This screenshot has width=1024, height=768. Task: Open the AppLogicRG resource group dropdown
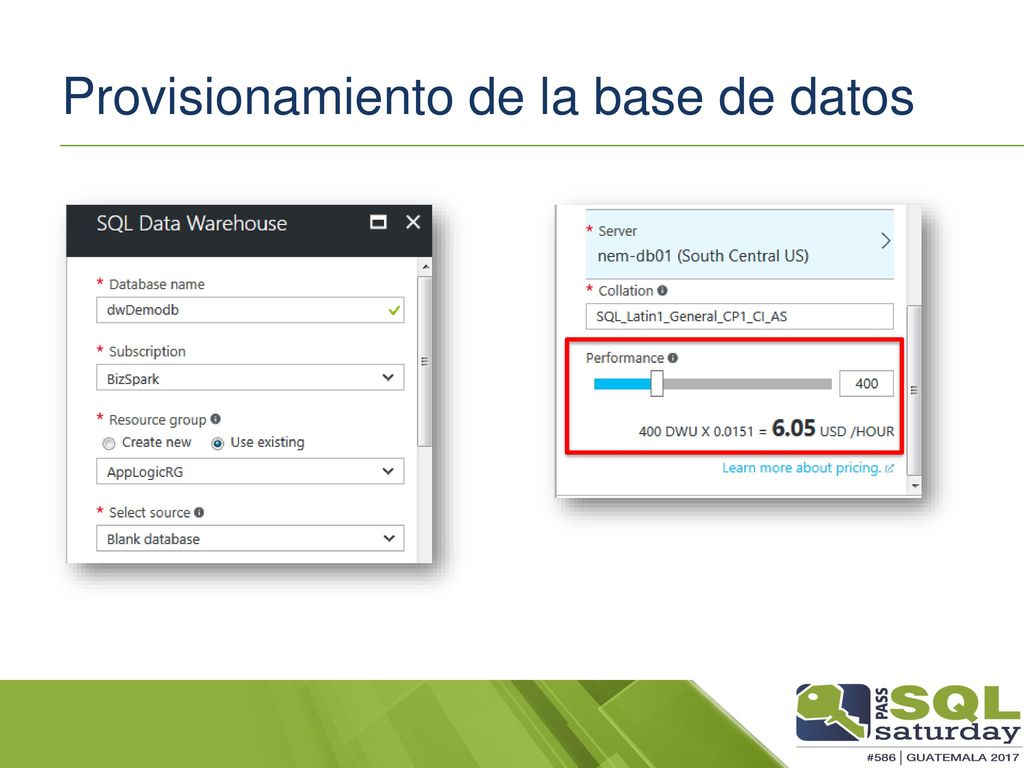click(250, 472)
